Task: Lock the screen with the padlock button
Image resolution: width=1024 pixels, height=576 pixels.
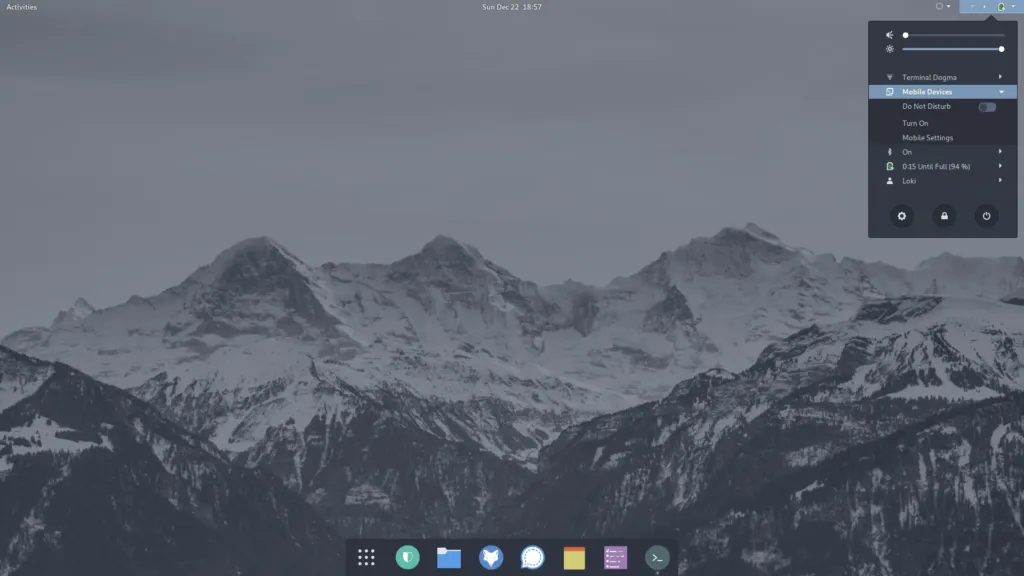Action: click(944, 216)
